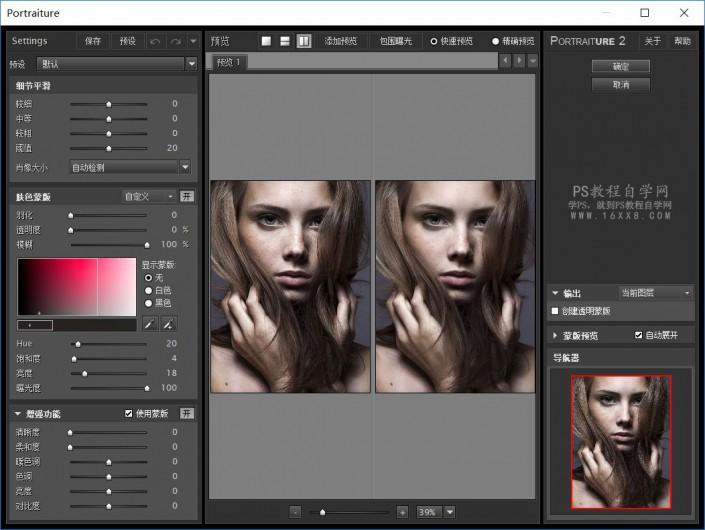Click the zoom in plus button
This screenshot has width=705, height=530.
(x=402, y=511)
